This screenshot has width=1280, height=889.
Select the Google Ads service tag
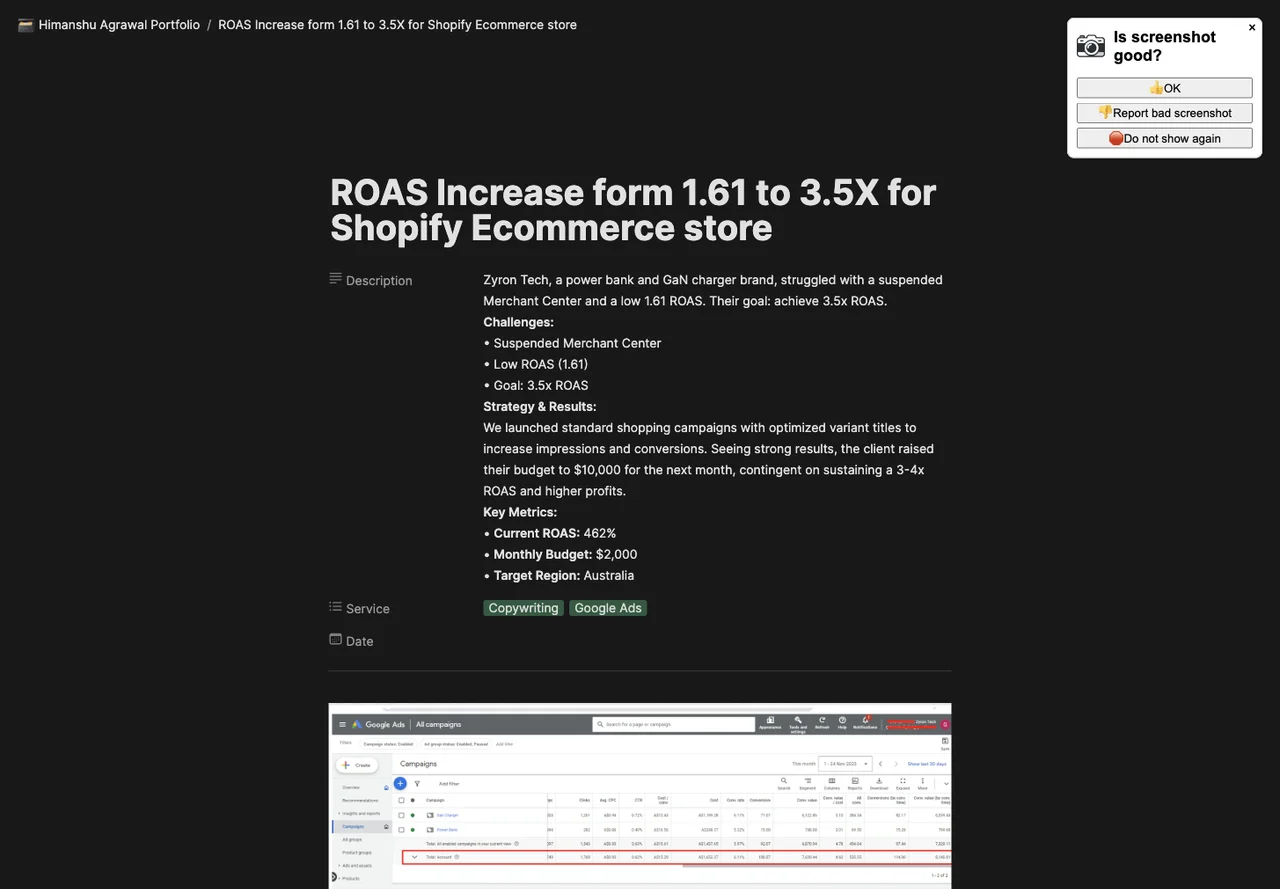[x=608, y=608]
